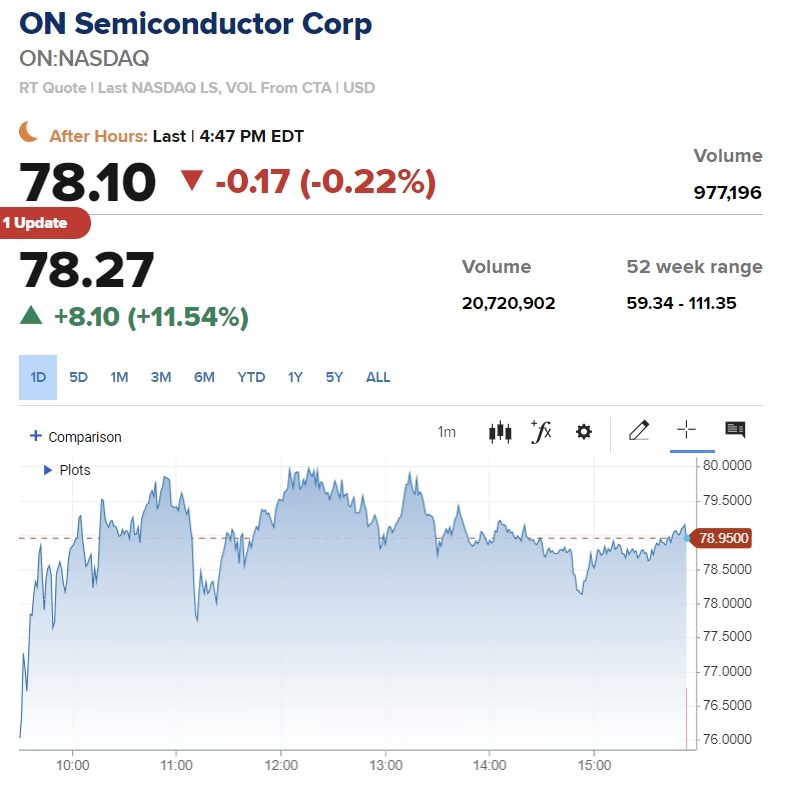This screenshot has width=791, height=788.
Task: Open the 1m interval dropdown
Action: coord(447,432)
